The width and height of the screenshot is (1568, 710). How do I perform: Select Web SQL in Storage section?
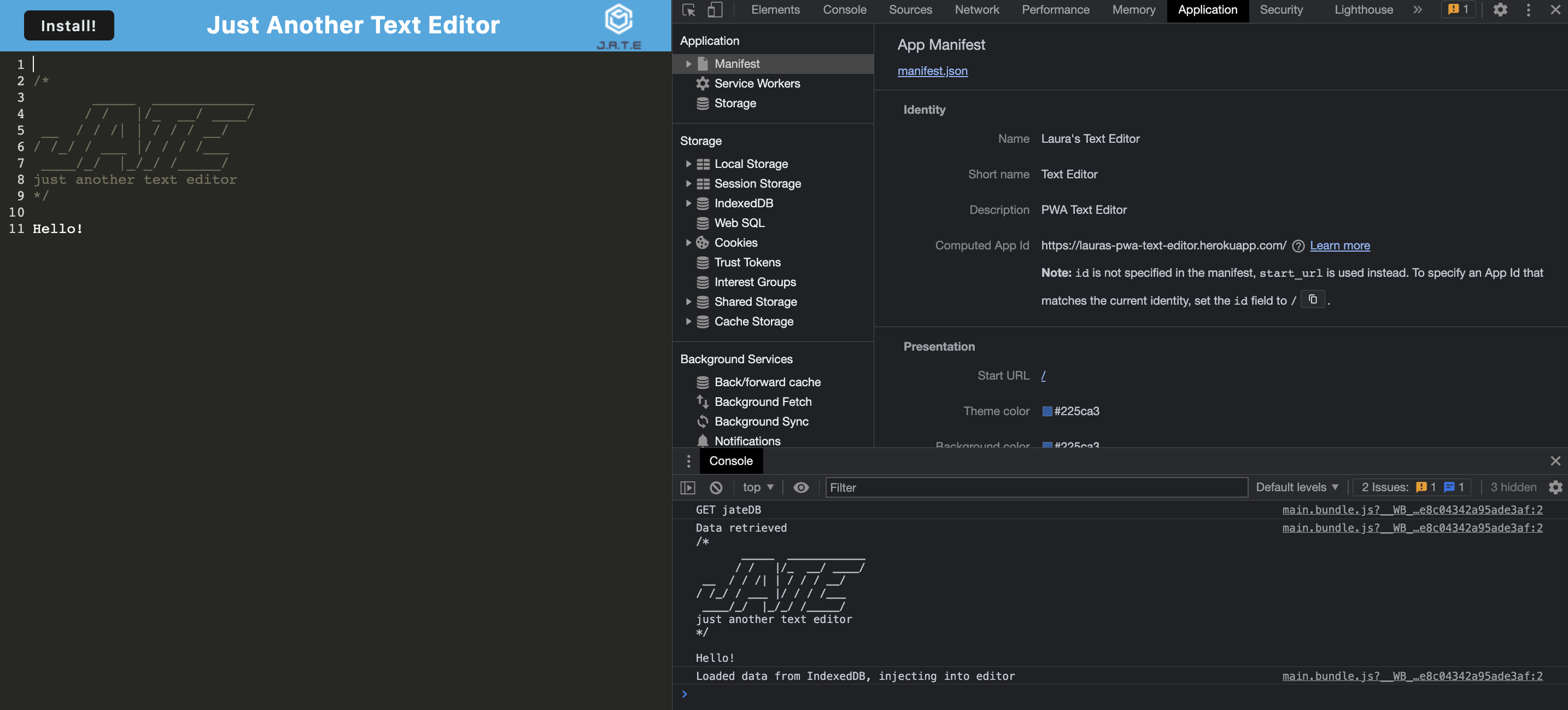[x=739, y=223]
